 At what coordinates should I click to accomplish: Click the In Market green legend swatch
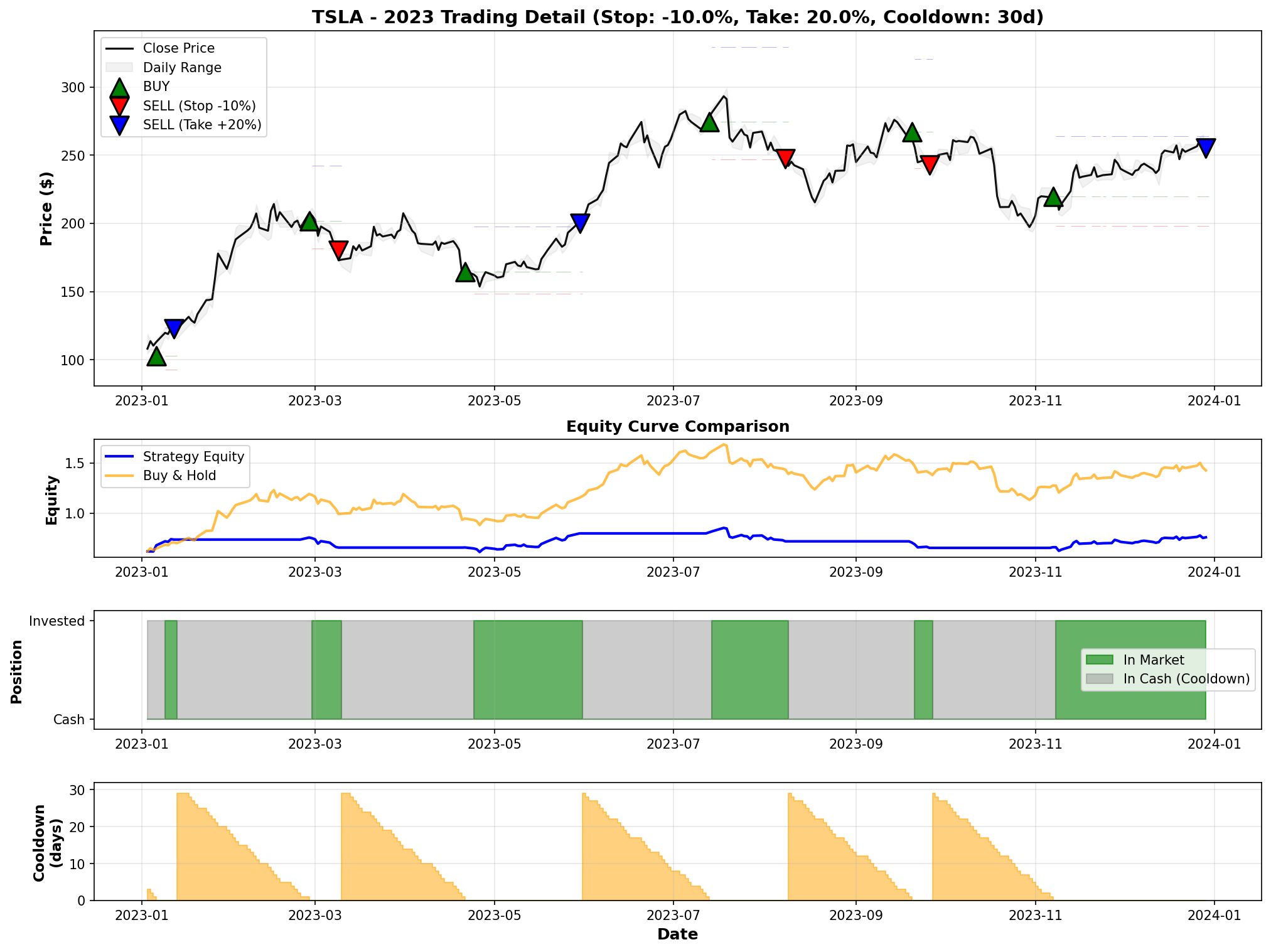[x=1099, y=660]
